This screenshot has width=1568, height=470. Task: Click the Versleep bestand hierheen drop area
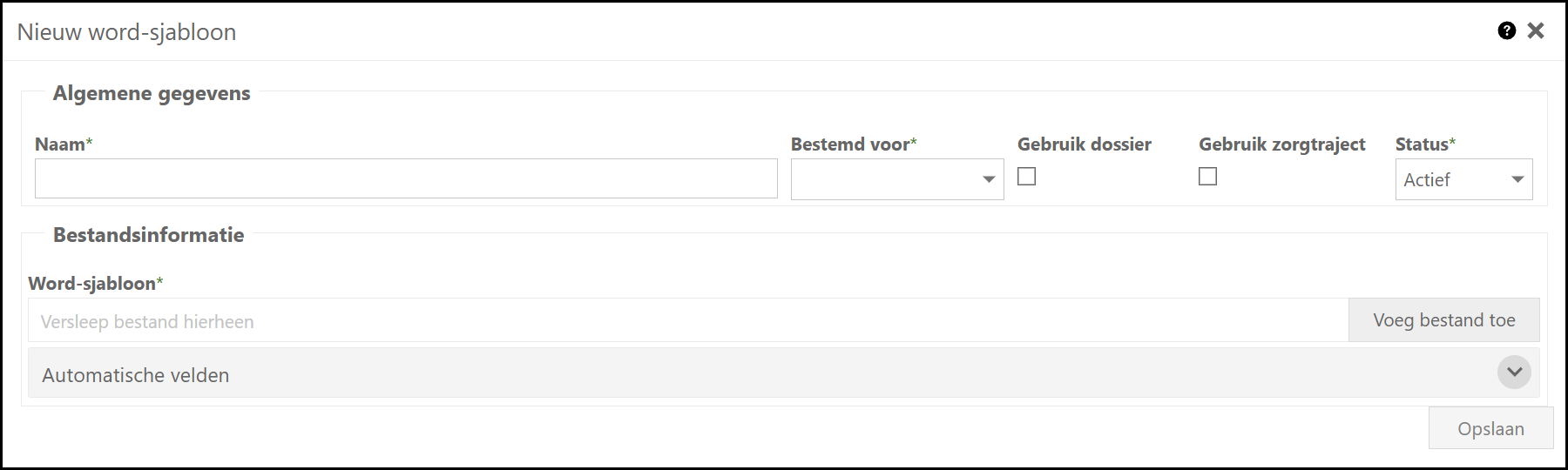(x=688, y=320)
